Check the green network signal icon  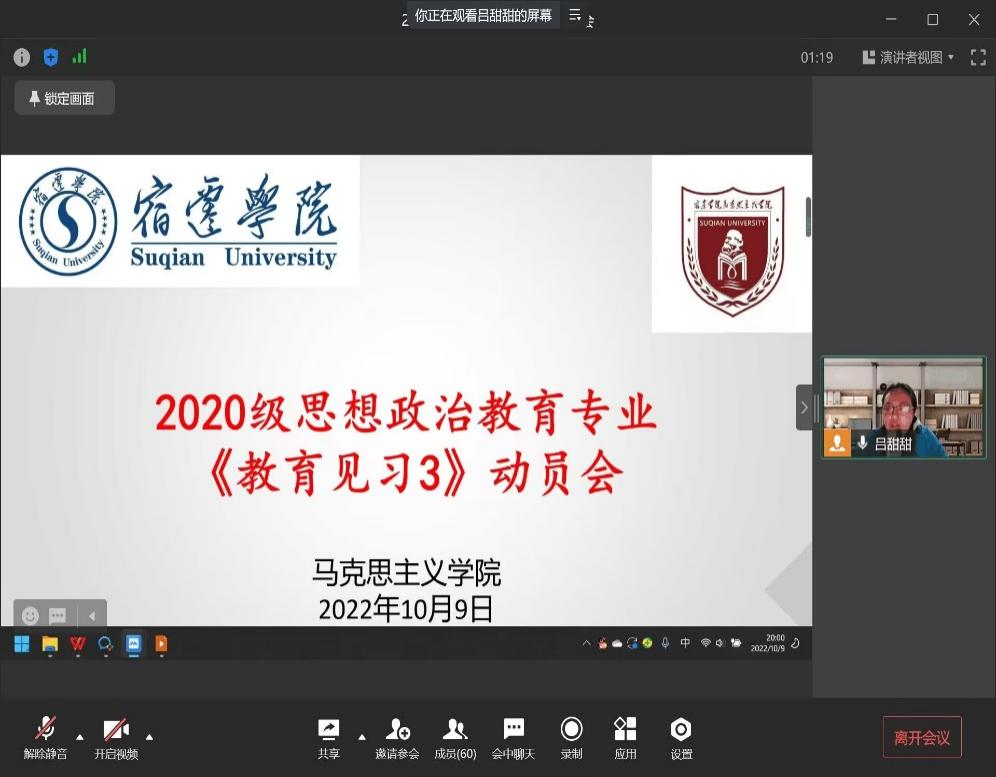pyautogui.click(x=79, y=57)
